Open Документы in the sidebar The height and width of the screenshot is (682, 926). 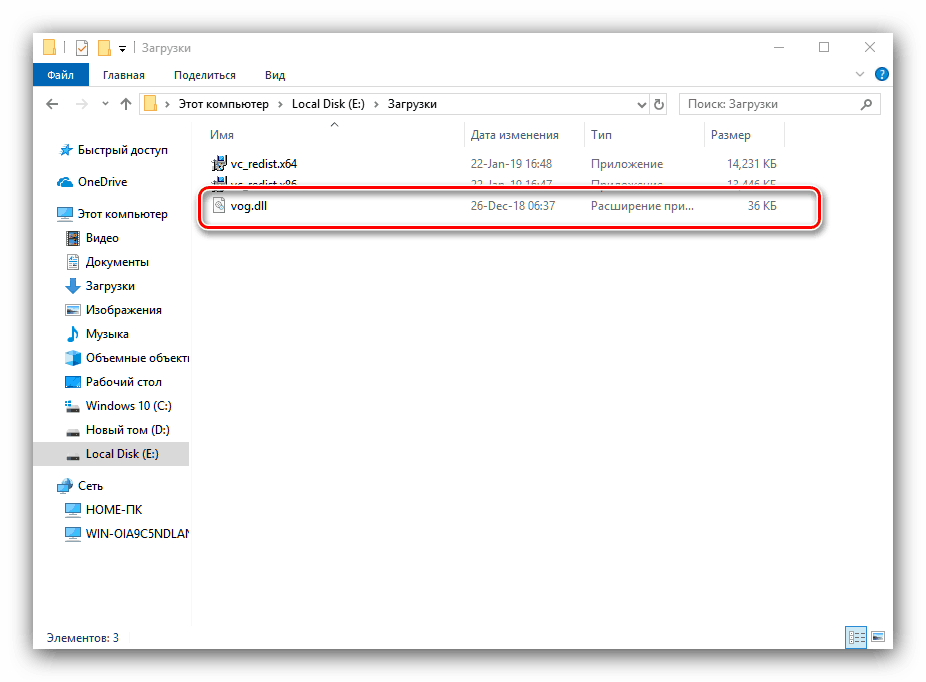click(106, 262)
